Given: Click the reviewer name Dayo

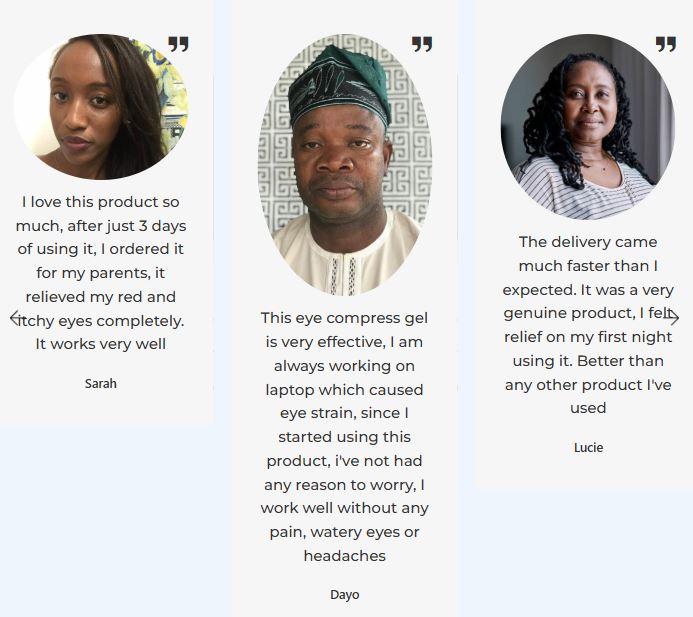Looking at the screenshot, I should [x=345, y=594].
